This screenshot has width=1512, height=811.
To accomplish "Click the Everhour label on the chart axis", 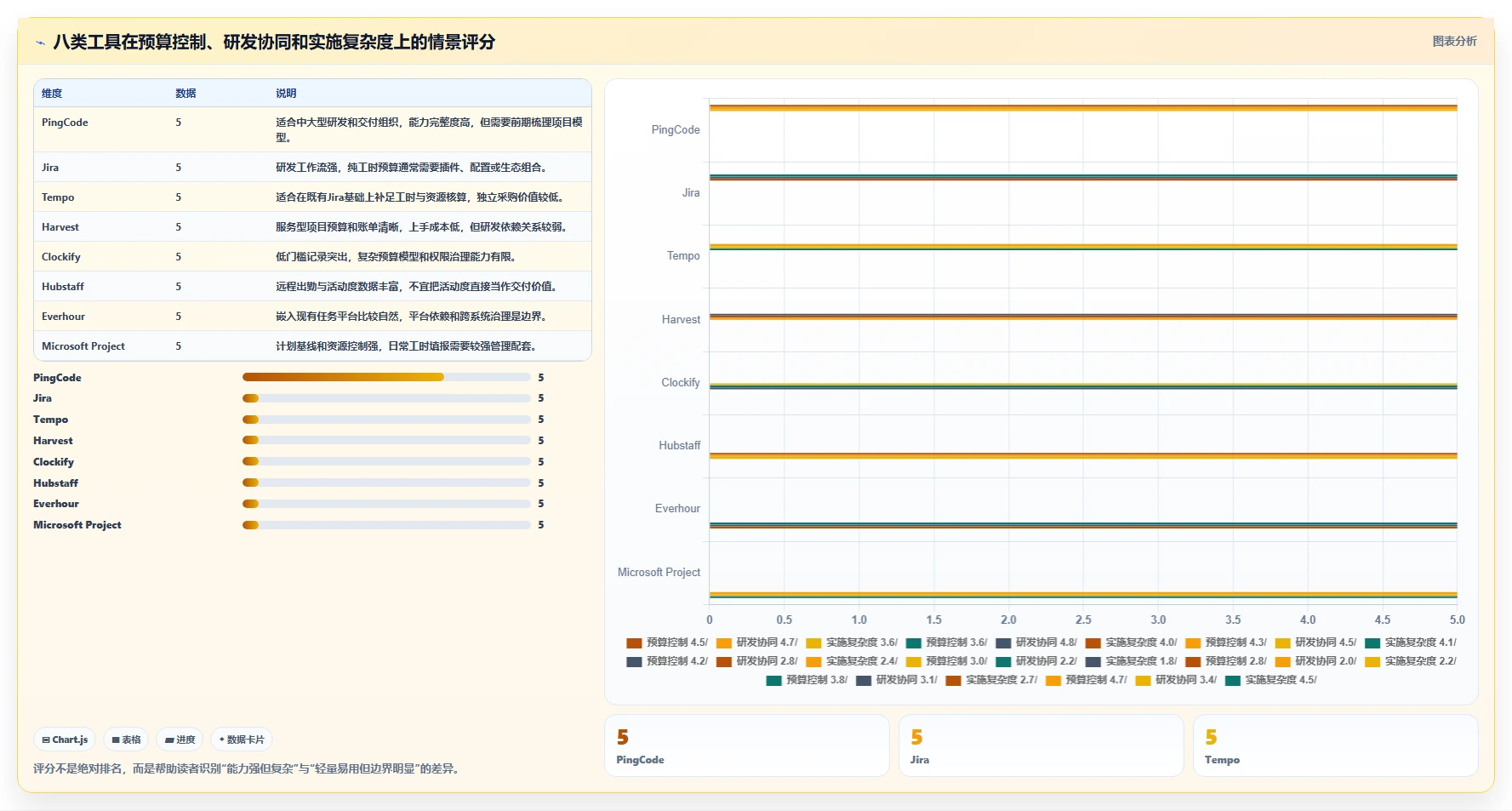I will click(677, 509).
